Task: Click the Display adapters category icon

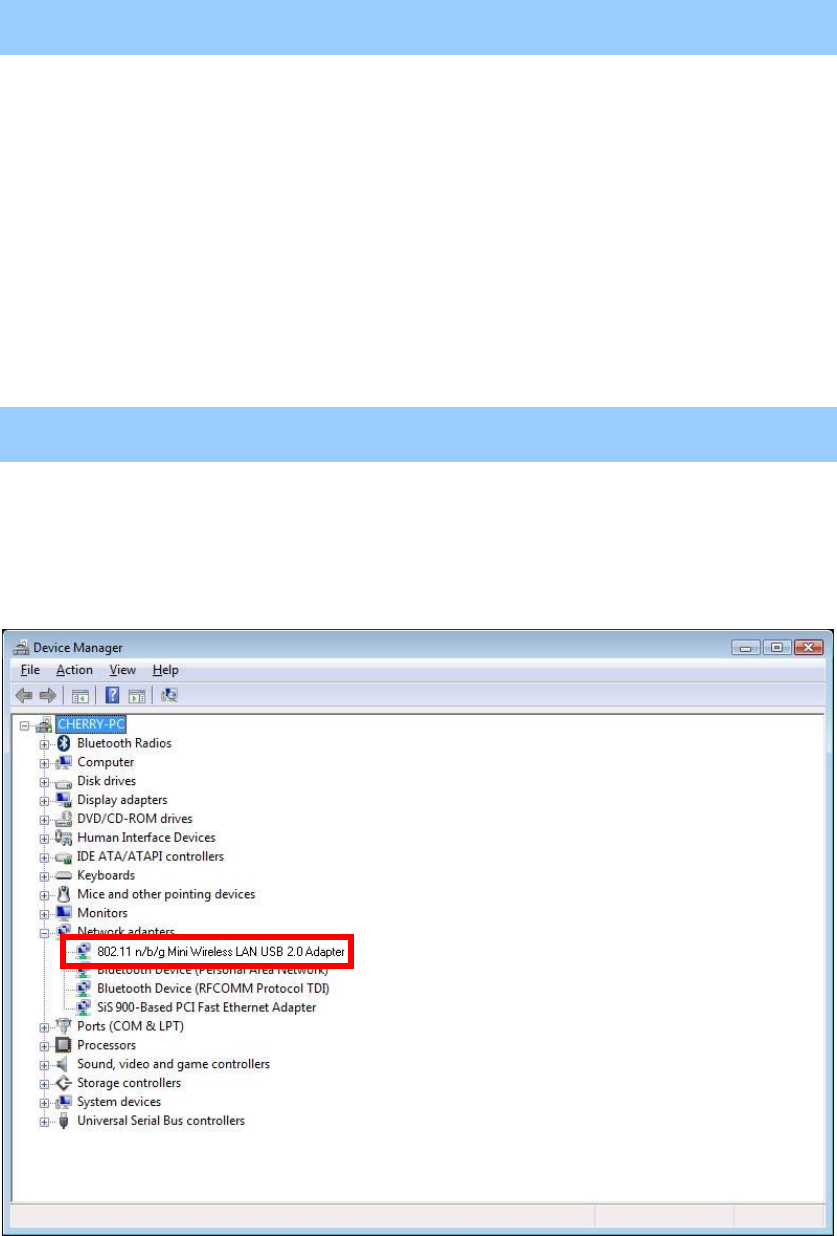Action: 64,800
